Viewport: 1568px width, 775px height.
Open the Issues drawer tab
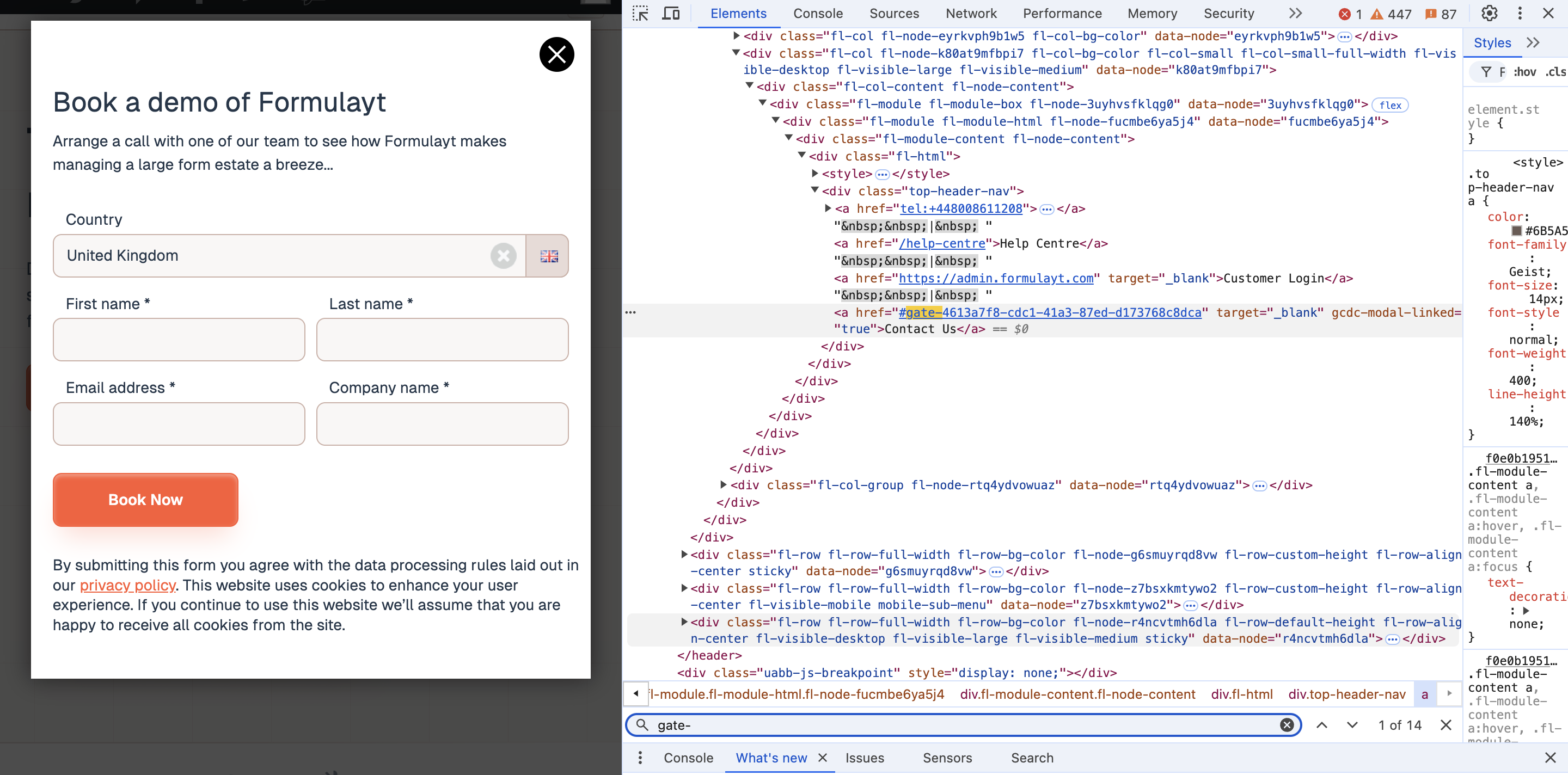coord(865,758)
